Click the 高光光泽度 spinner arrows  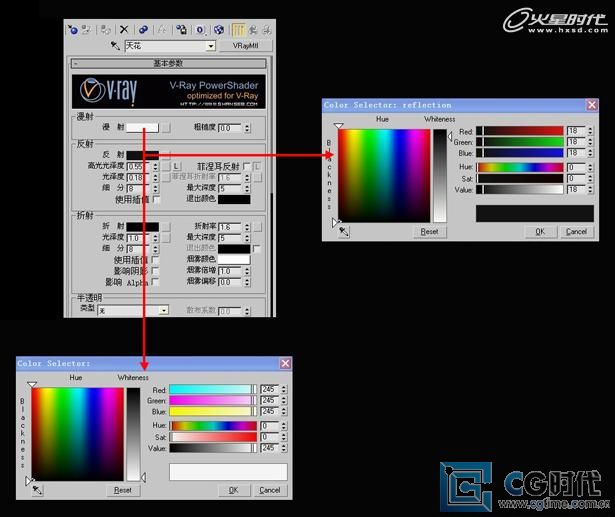click(x=156, y=166)
